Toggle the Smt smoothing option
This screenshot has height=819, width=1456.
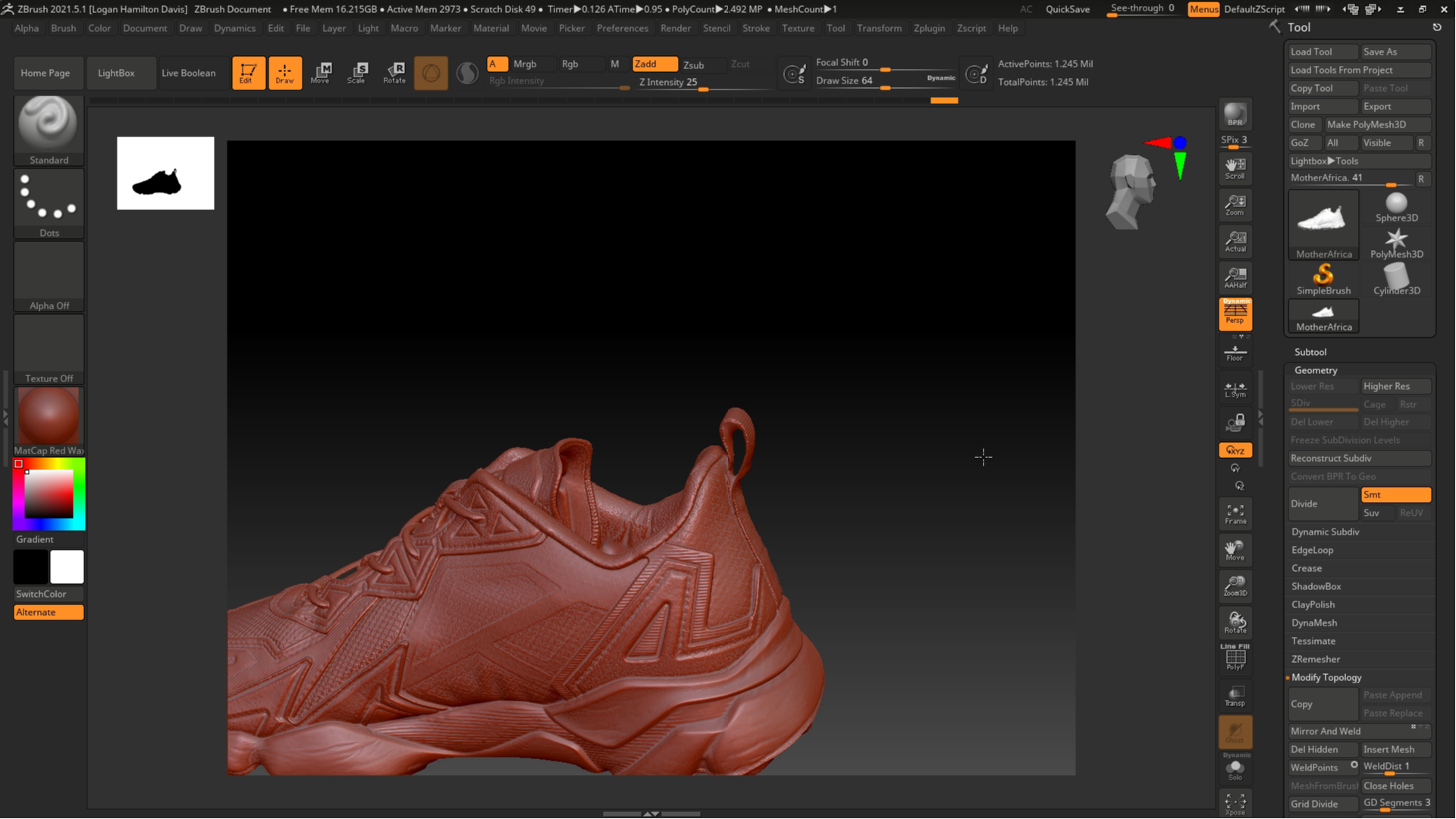pos(1395,494)
